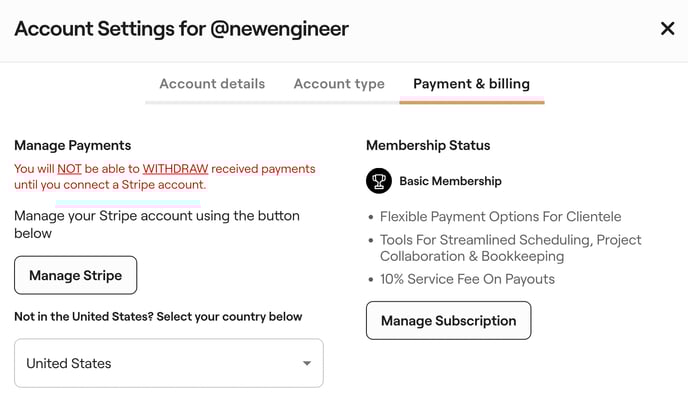Click the Membership Status heading
This screenshot has width=688, height=402.
(x=428, y=145)
